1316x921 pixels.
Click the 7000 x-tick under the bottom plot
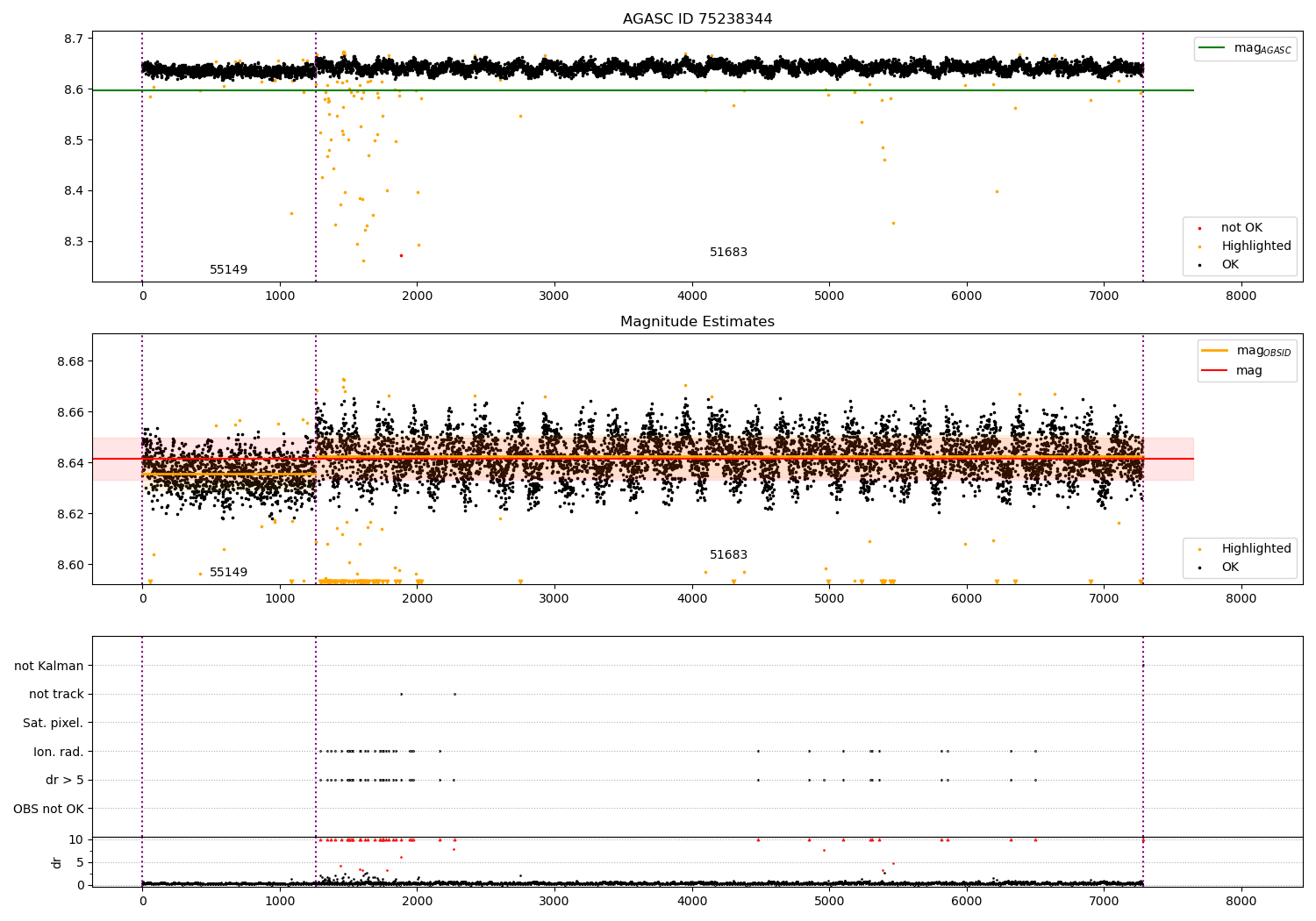(1104, 902)
